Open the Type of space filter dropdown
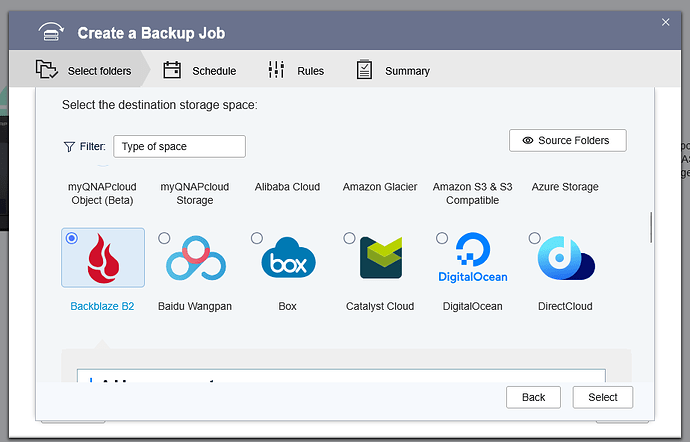 179,146
